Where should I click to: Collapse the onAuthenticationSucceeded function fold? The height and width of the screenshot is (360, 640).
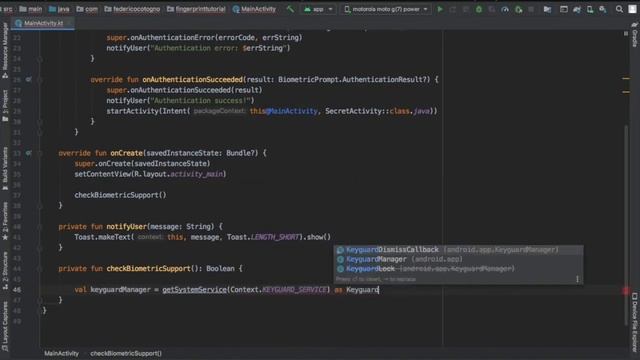click(x=40, y=80)
